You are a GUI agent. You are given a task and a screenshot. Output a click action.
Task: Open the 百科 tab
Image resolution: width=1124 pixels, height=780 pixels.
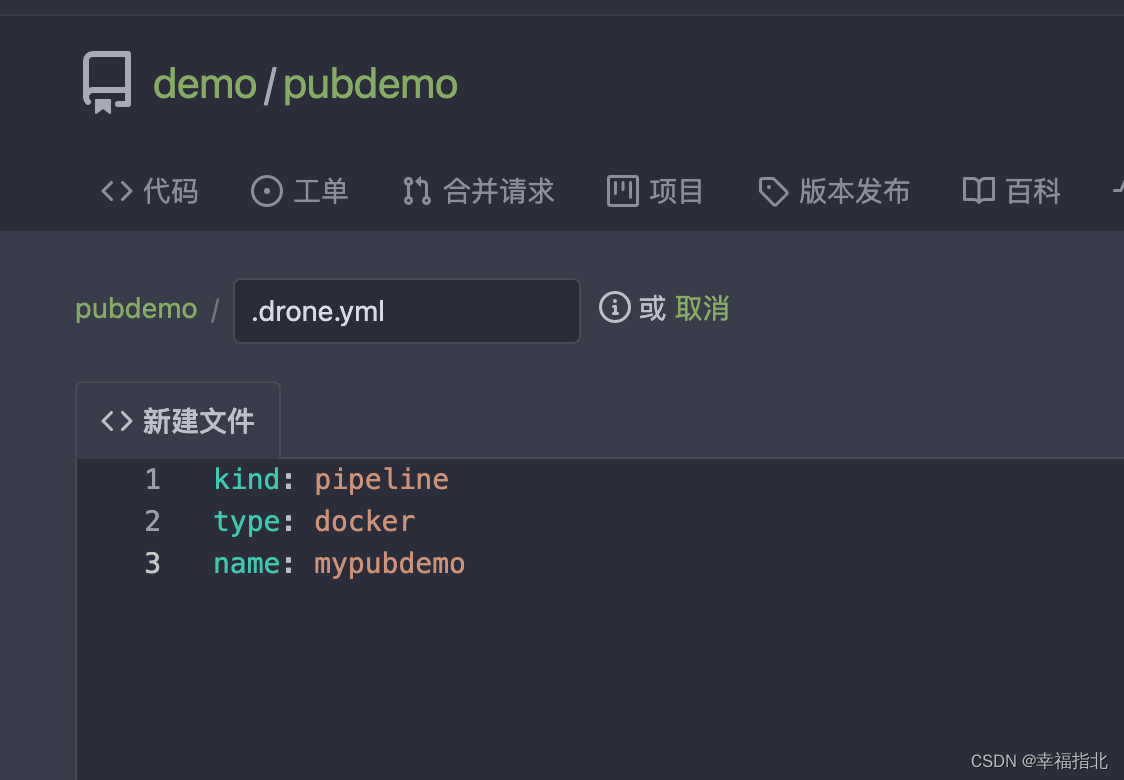[1011, 191]
